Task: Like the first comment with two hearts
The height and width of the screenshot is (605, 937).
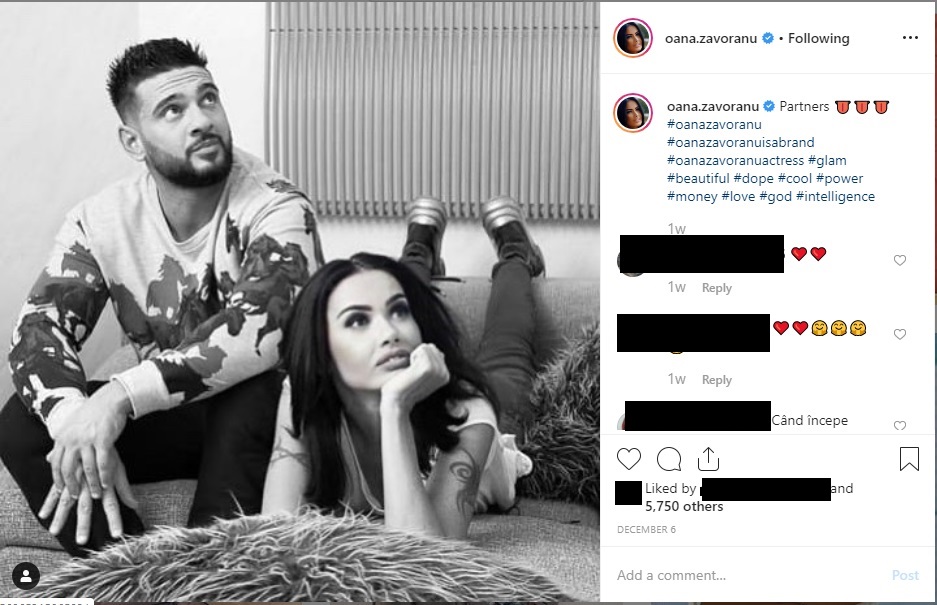Action: click(x=899, y=260)
